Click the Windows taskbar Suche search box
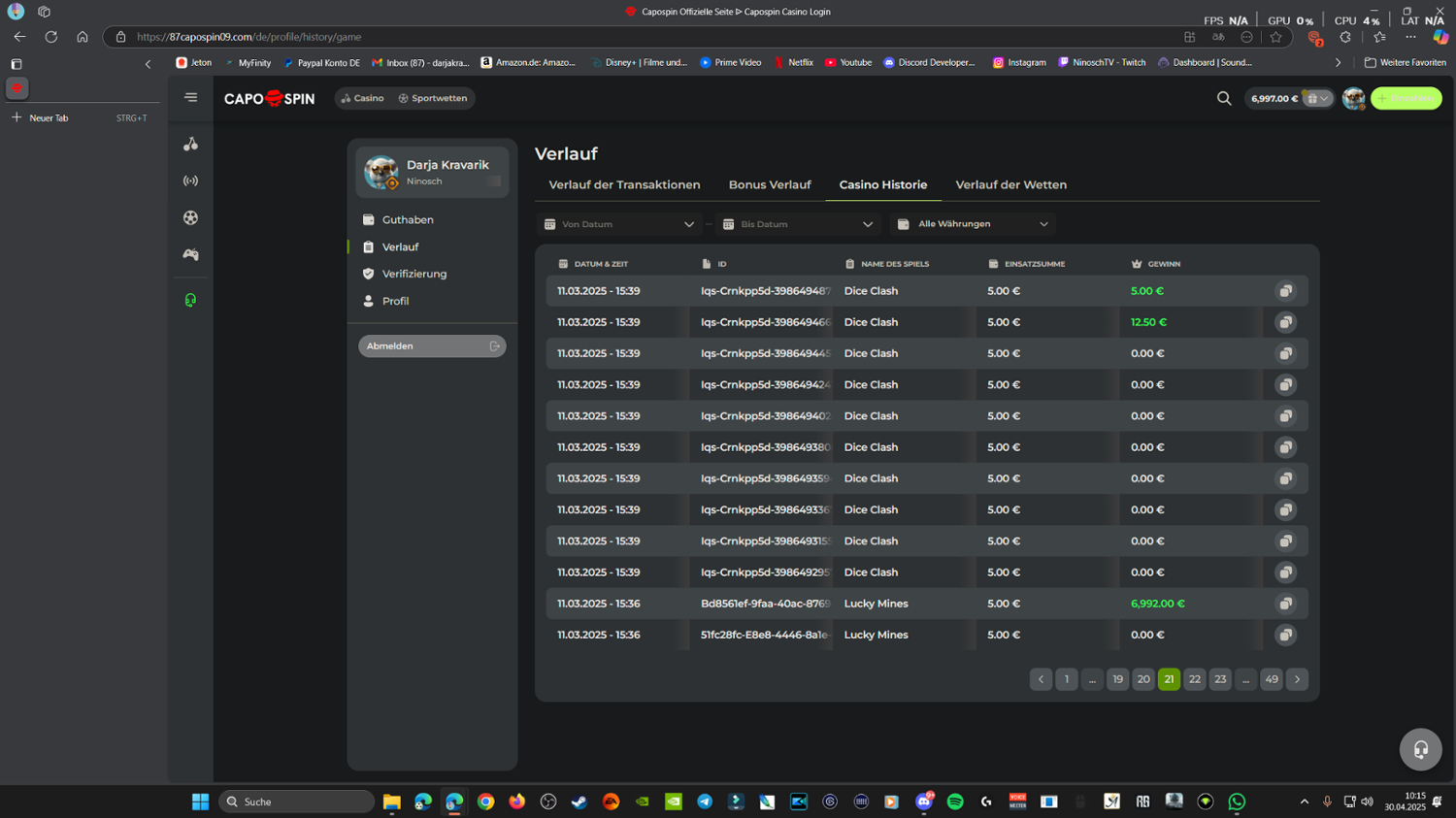 pyautogui.click(x=296, y=802)
